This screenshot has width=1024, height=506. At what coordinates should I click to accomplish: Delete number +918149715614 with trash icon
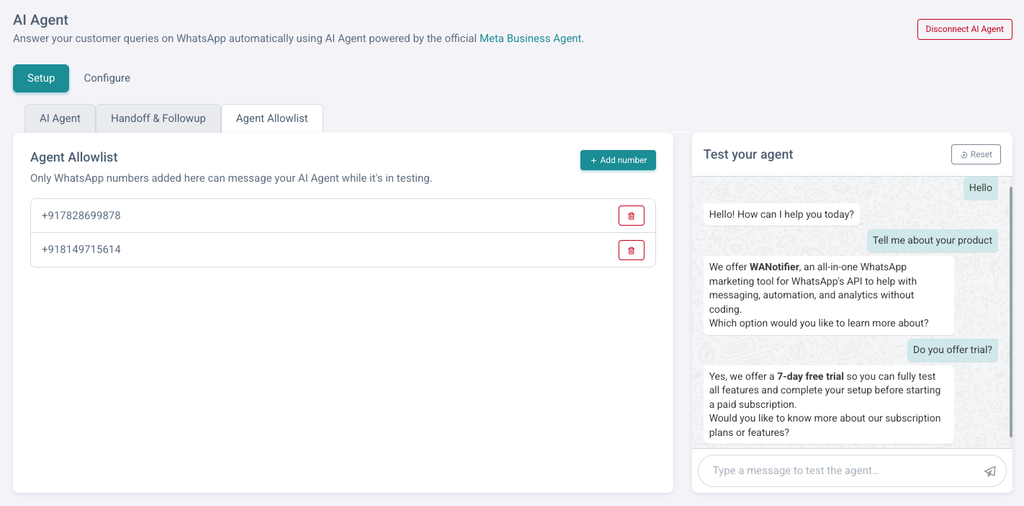(x=631, y=249)
